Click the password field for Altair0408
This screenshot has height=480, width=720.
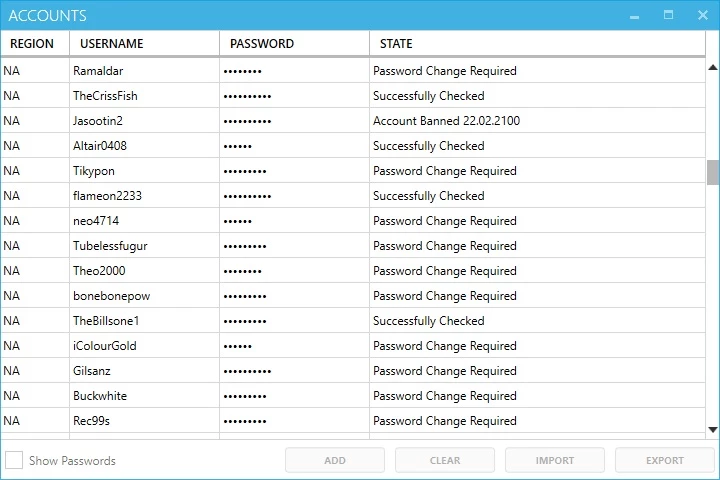point(294,146)
